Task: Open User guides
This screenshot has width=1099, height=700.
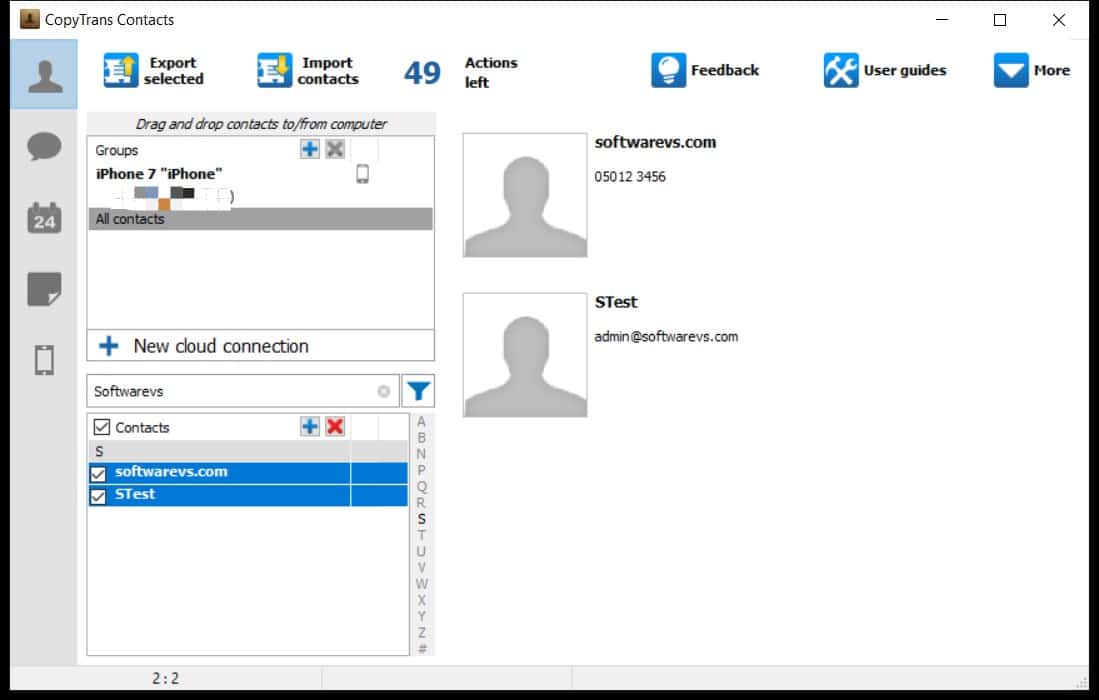Action: click(885, 71)
